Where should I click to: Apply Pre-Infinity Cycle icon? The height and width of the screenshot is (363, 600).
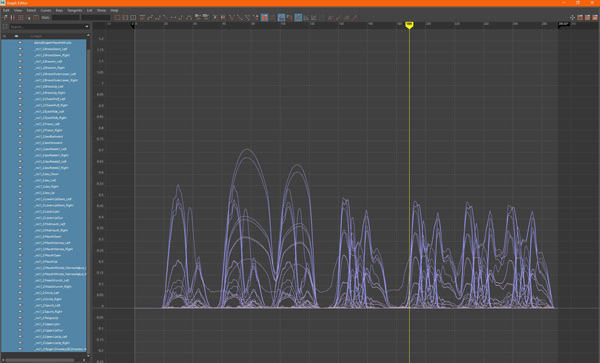pyautogui.click(x=330, y=18)
